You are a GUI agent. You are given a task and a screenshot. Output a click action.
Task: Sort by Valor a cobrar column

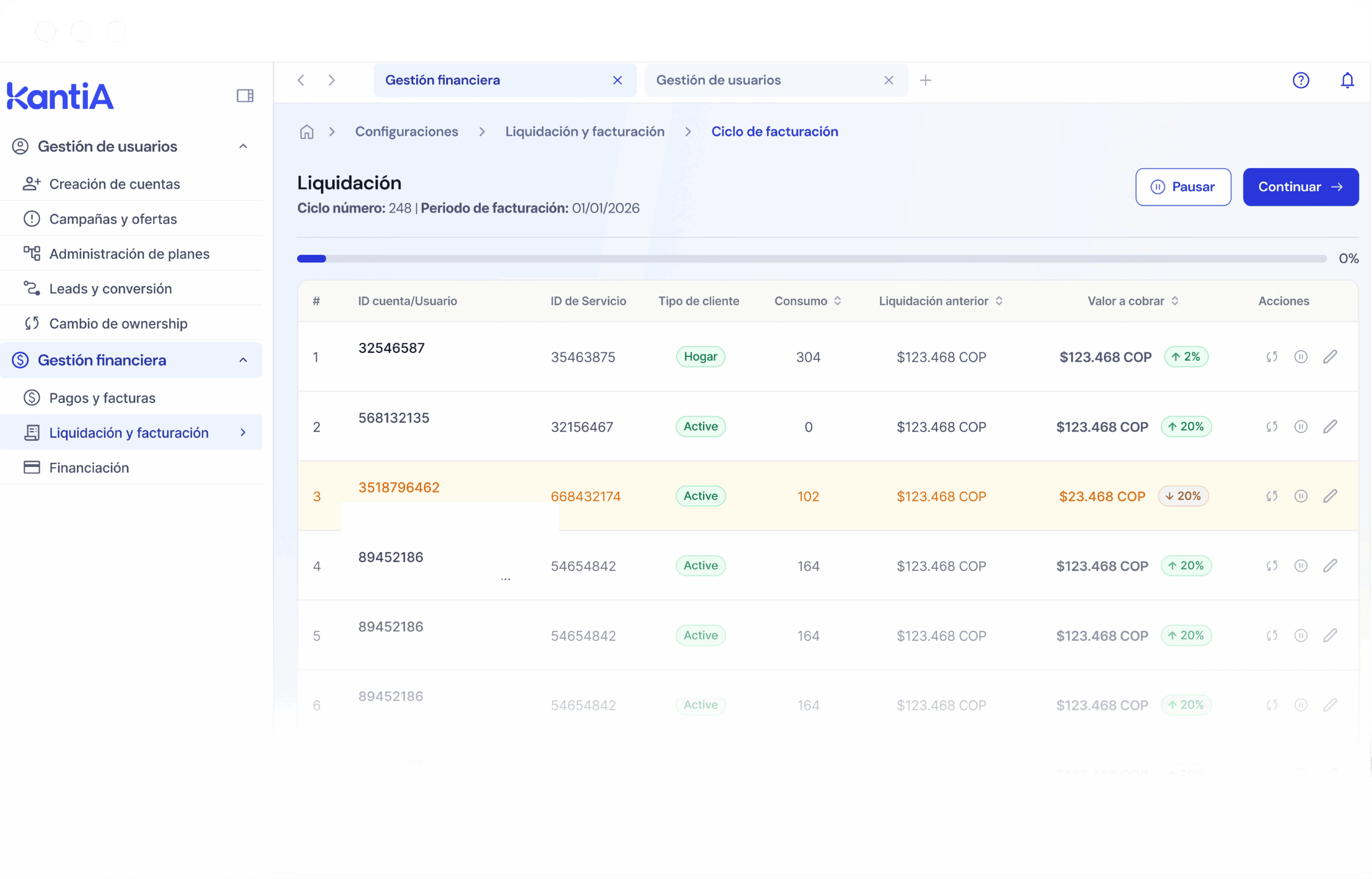(x=1174, y=301)
